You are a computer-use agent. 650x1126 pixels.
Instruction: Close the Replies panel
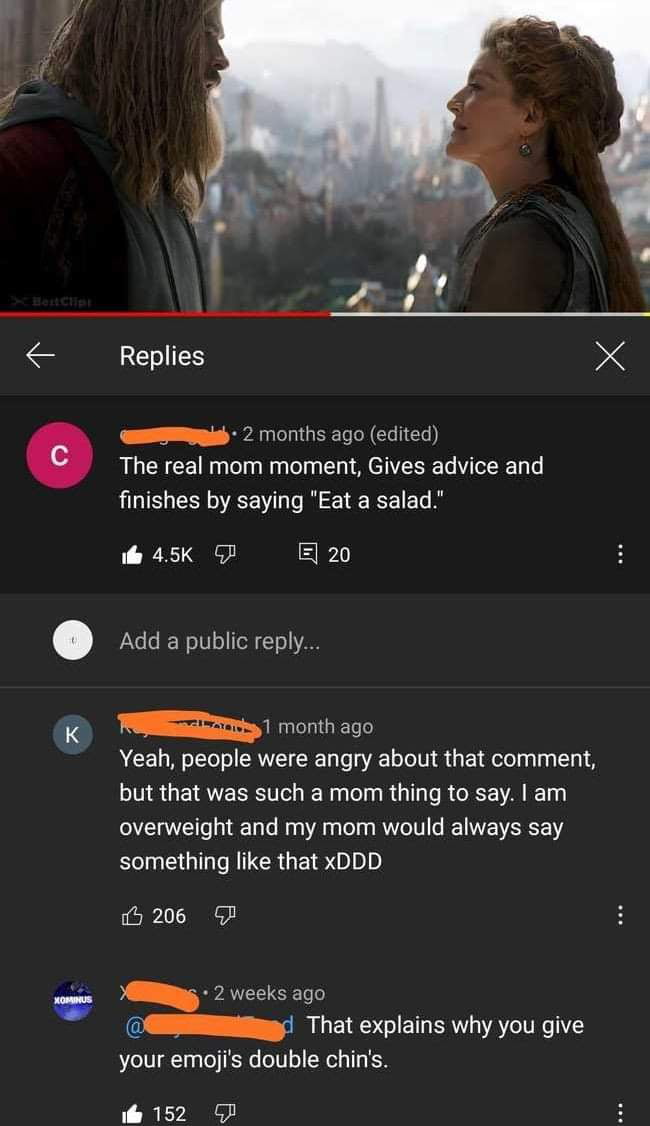[x=610, y=356]
